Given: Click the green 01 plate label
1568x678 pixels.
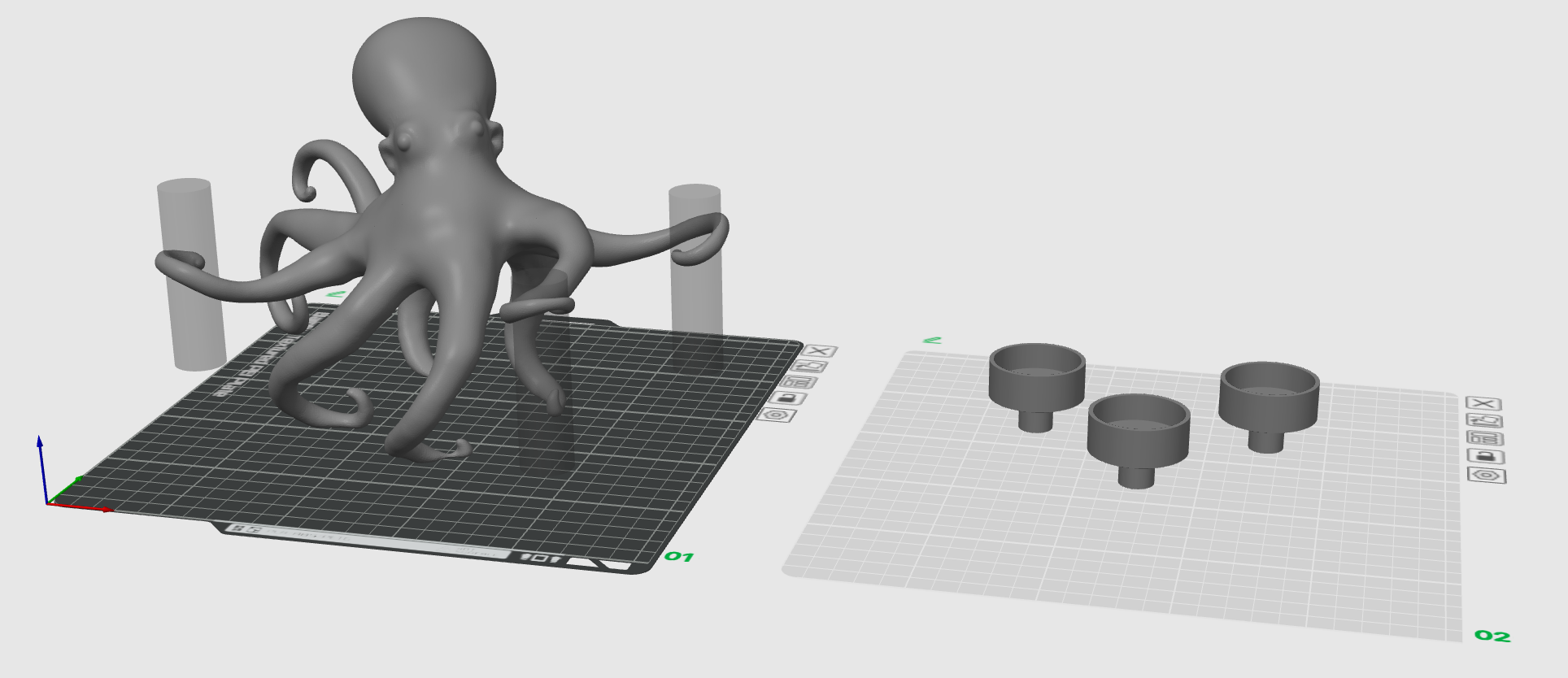Looking at the screenshot, I should (x=679, y=557).
